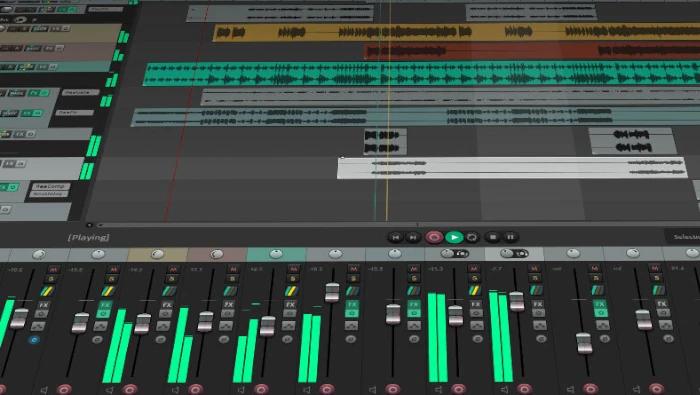Click the pan knob on the teal strip

point(276,254)
